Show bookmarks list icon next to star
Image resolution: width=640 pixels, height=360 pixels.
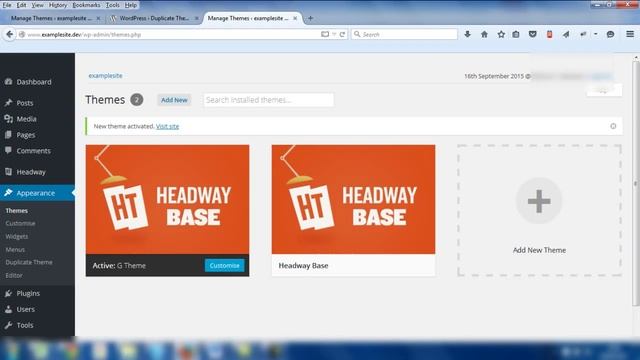point(516,34)
